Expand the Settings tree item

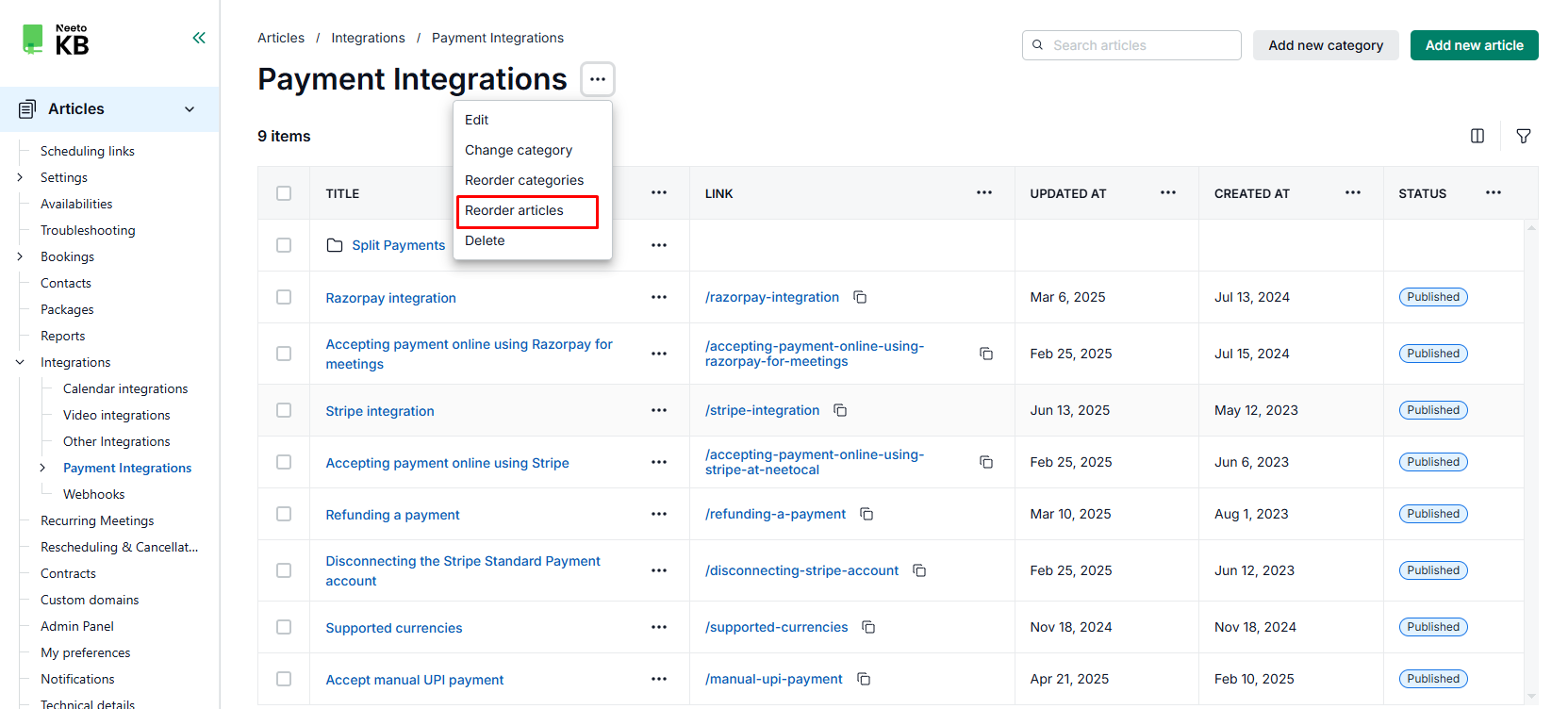point(20,177)
